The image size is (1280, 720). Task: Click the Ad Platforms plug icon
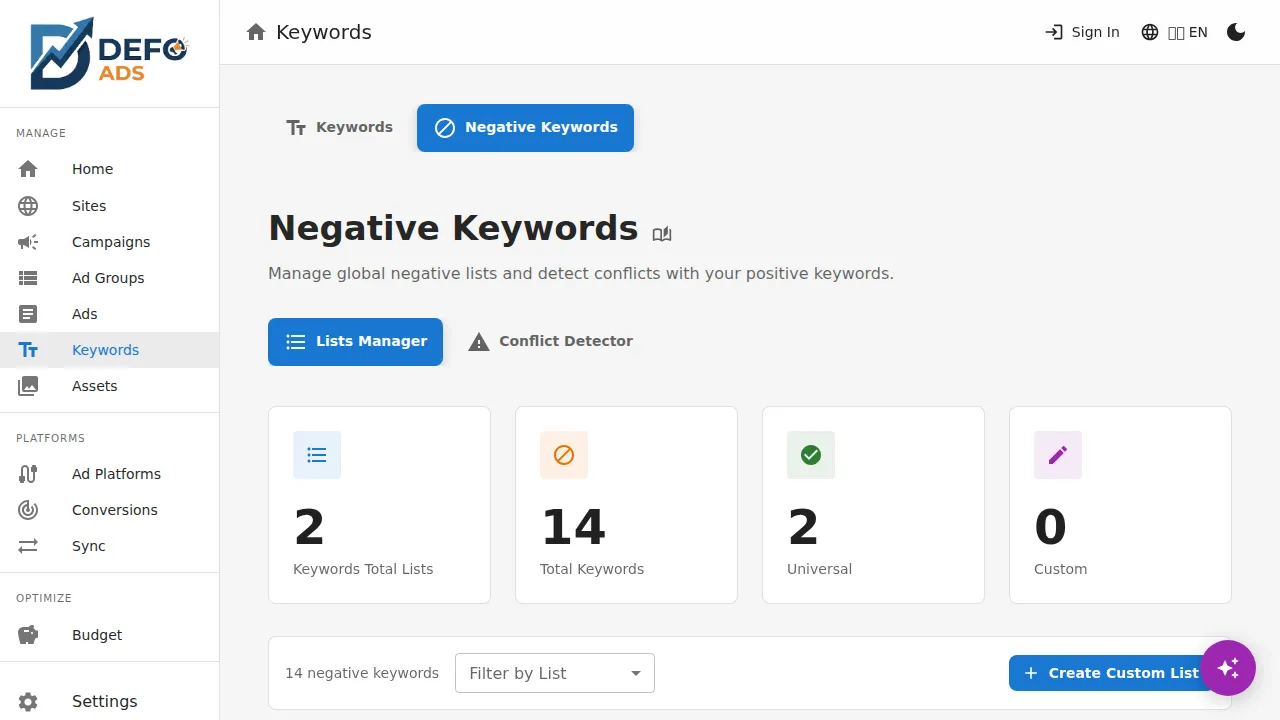(x=28, y=474)
